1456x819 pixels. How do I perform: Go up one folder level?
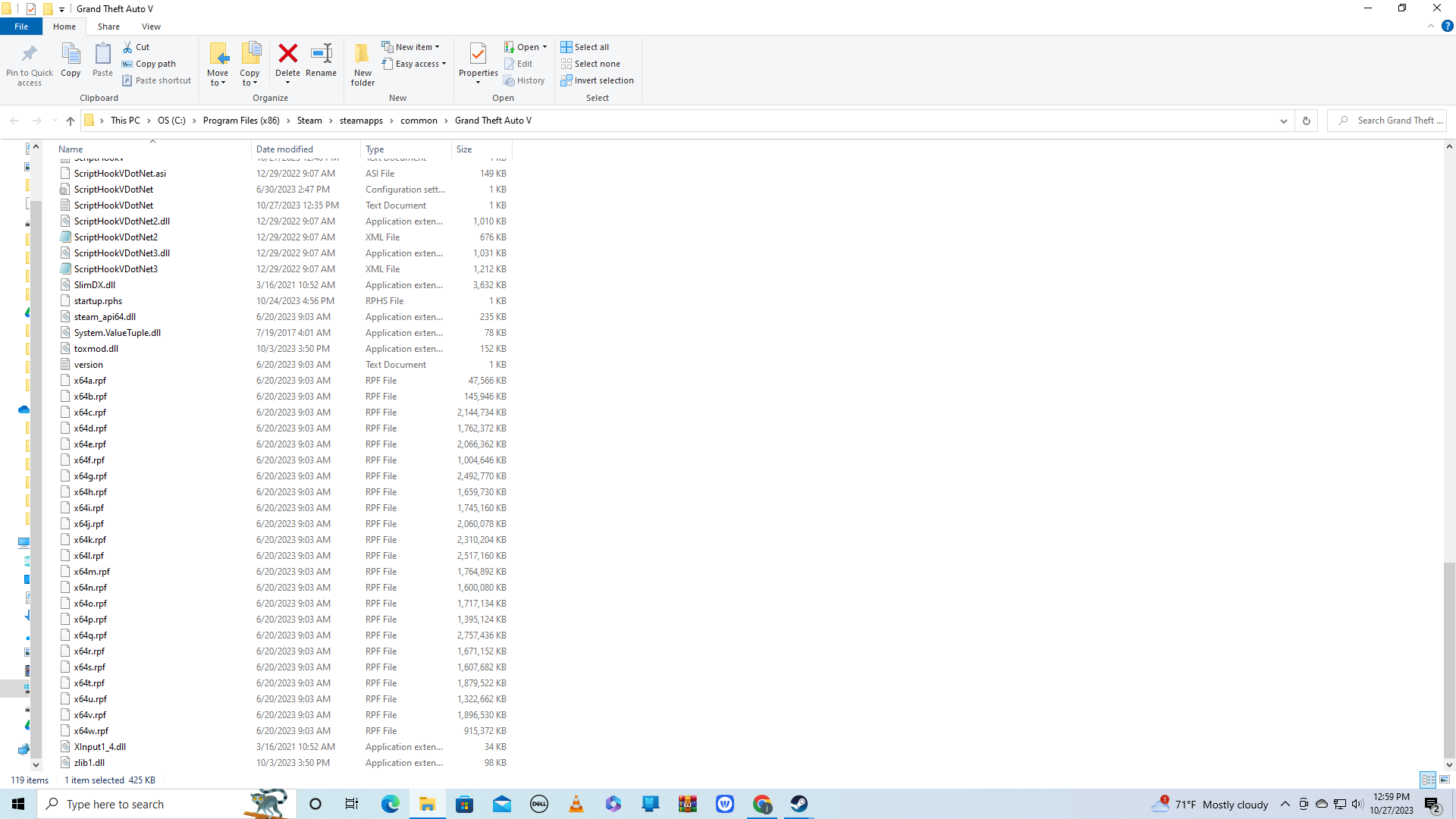pos(71,121)
